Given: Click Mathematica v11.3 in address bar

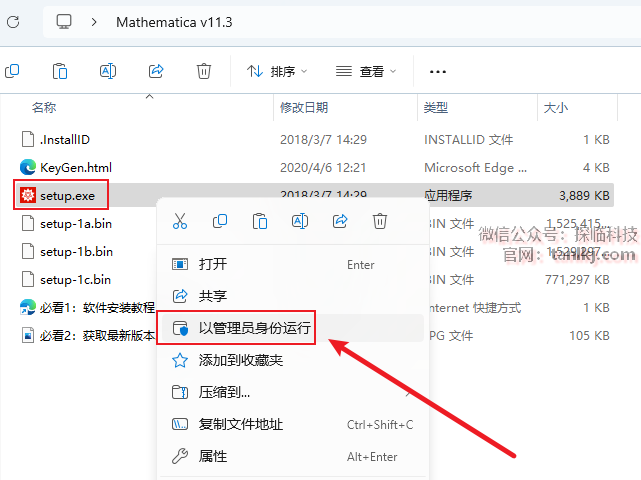Looking at the screenshot, I should click(x=174, y=22).
